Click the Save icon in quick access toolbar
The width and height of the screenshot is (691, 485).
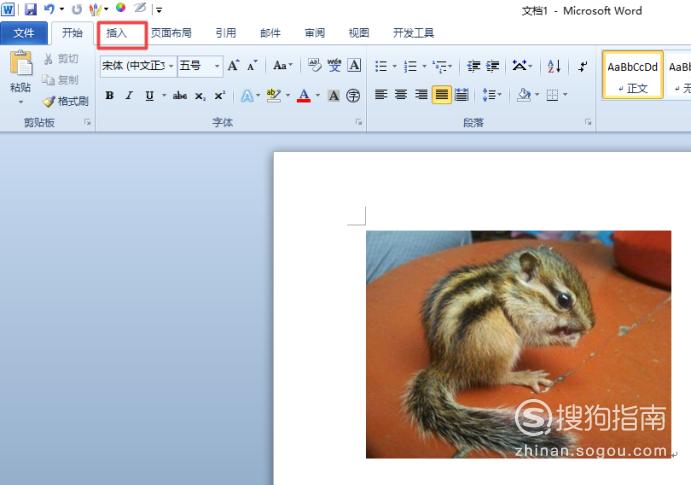pos(30,9)
